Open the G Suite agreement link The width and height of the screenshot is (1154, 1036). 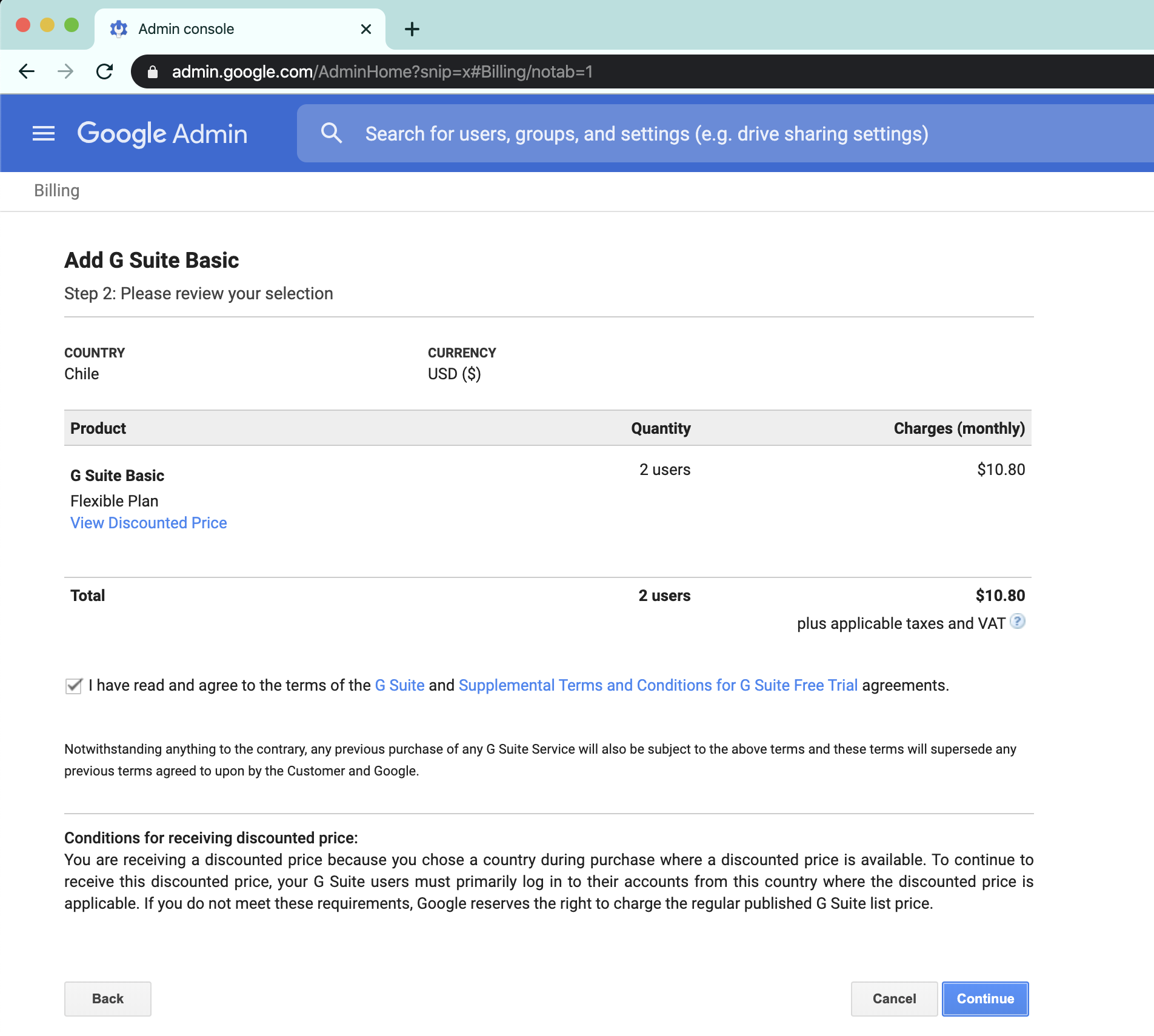[399, 685]
